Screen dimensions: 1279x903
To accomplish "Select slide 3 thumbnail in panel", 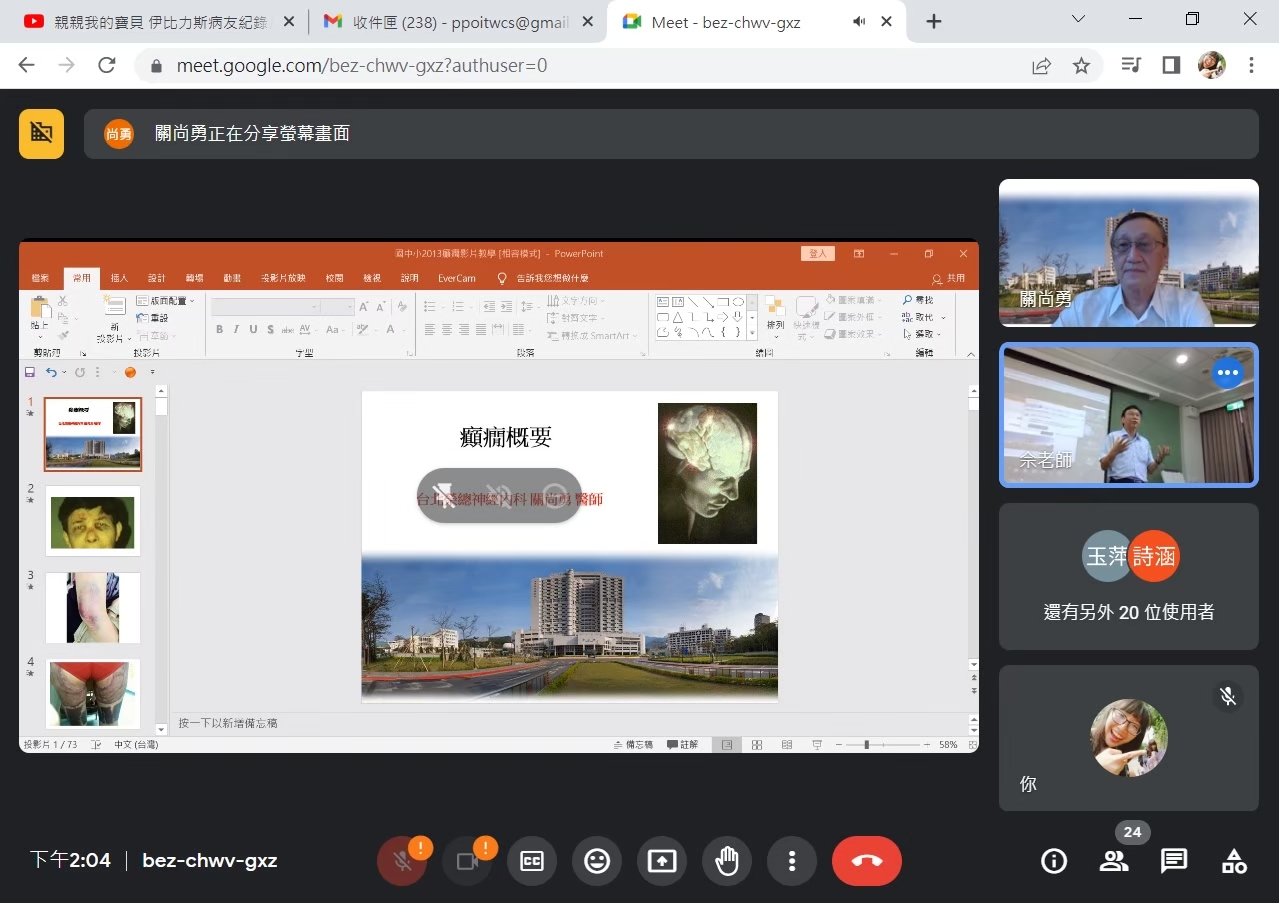I will [x=93, y=608].
